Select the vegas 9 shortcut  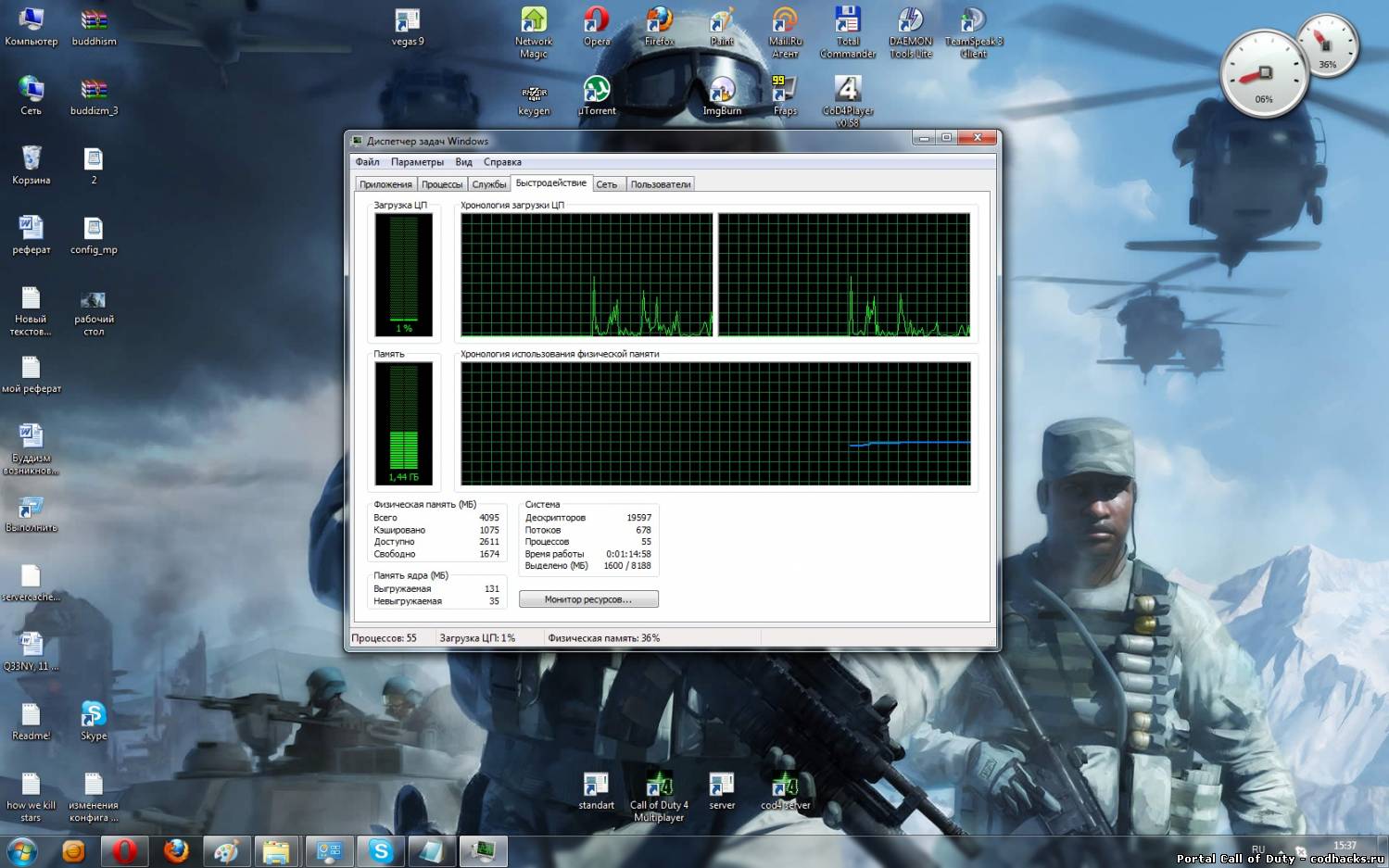tap(408, 25)
